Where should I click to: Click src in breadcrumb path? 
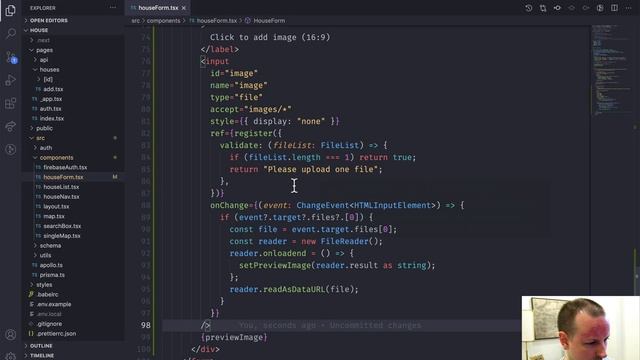[136, 20]
